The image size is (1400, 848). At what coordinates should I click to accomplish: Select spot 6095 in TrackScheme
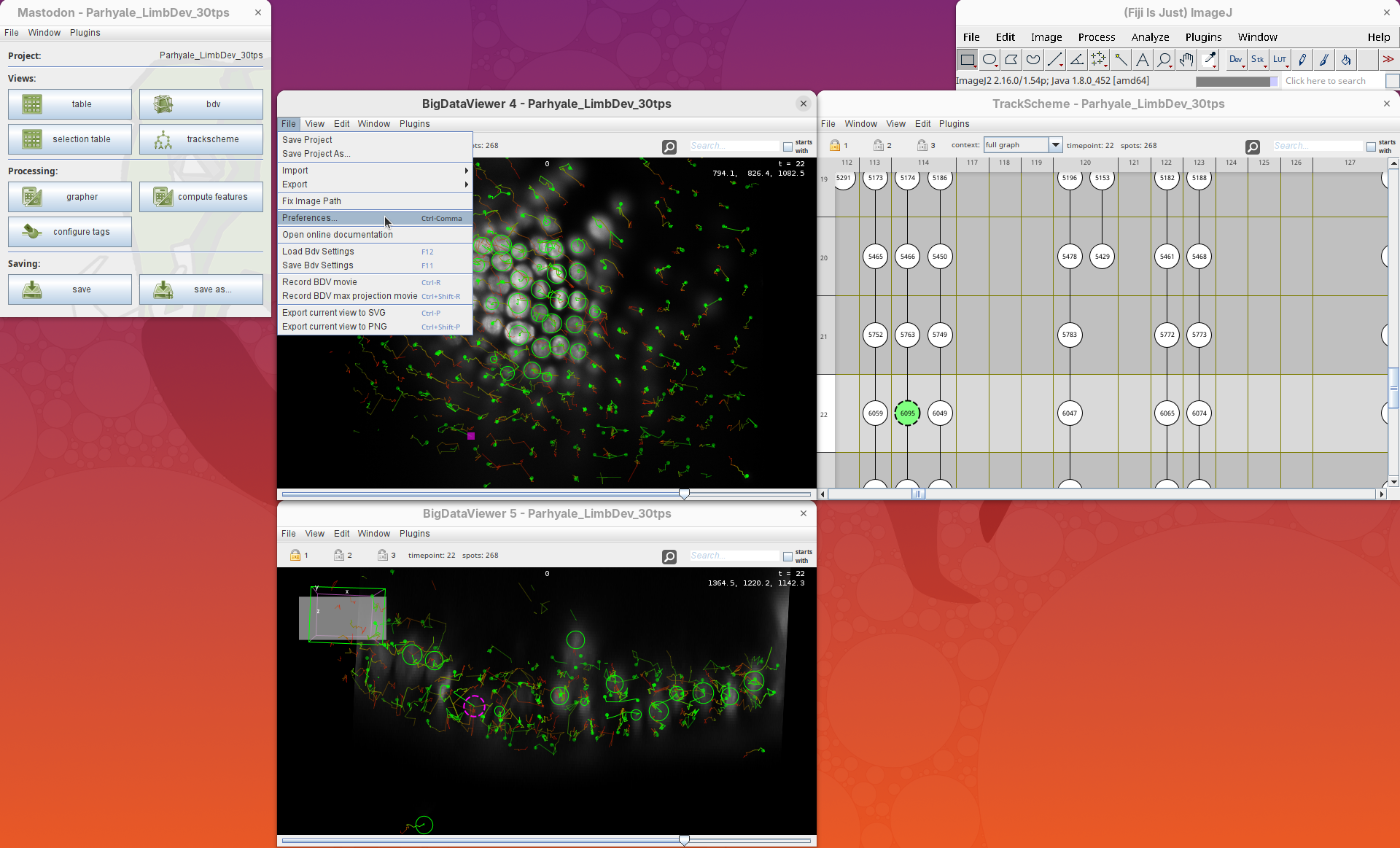907,413
